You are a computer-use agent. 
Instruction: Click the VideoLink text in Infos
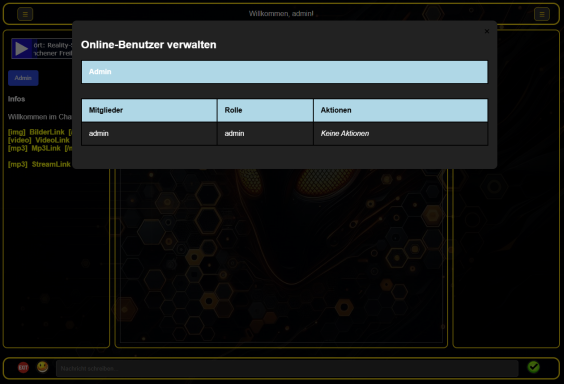point(52,140)
